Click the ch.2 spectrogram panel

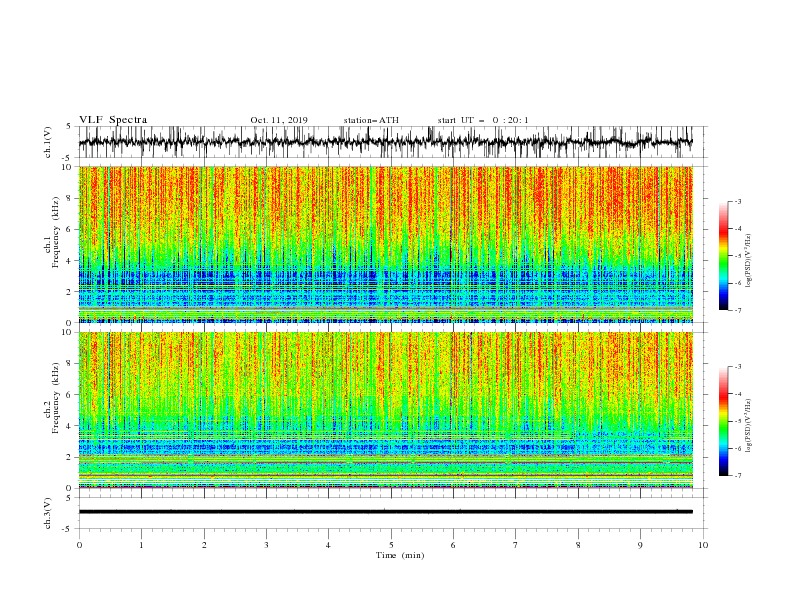[x=386, y=410]
